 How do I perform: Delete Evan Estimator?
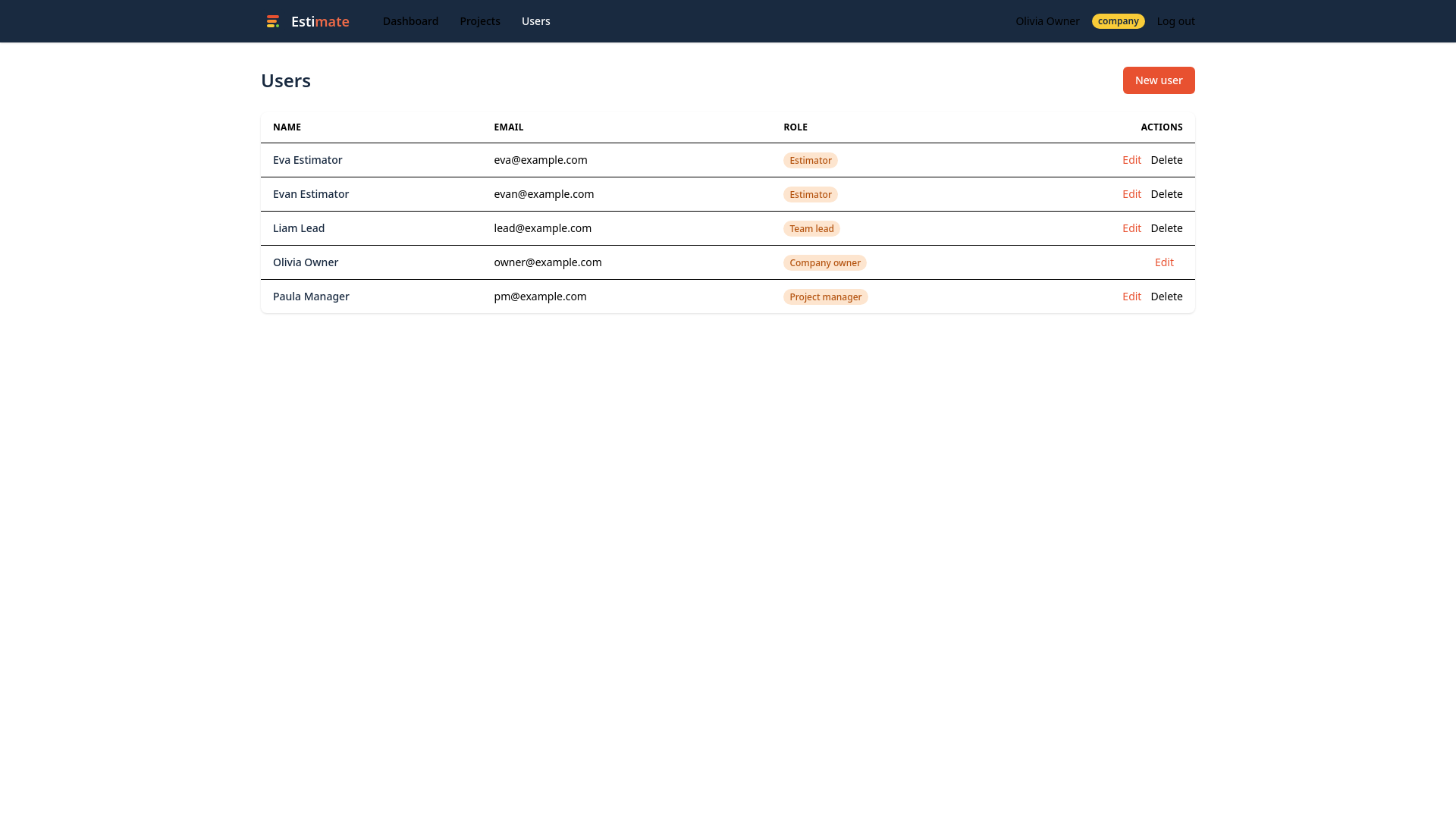point(1166,194)
